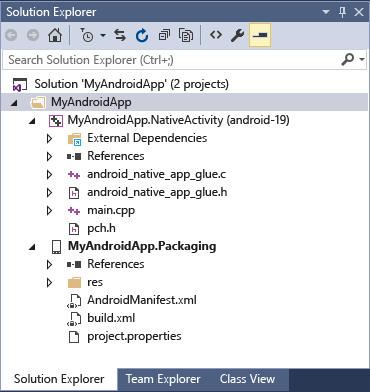
Task: Expand android_native_app_glue.h node
Action: coord(49,192)
